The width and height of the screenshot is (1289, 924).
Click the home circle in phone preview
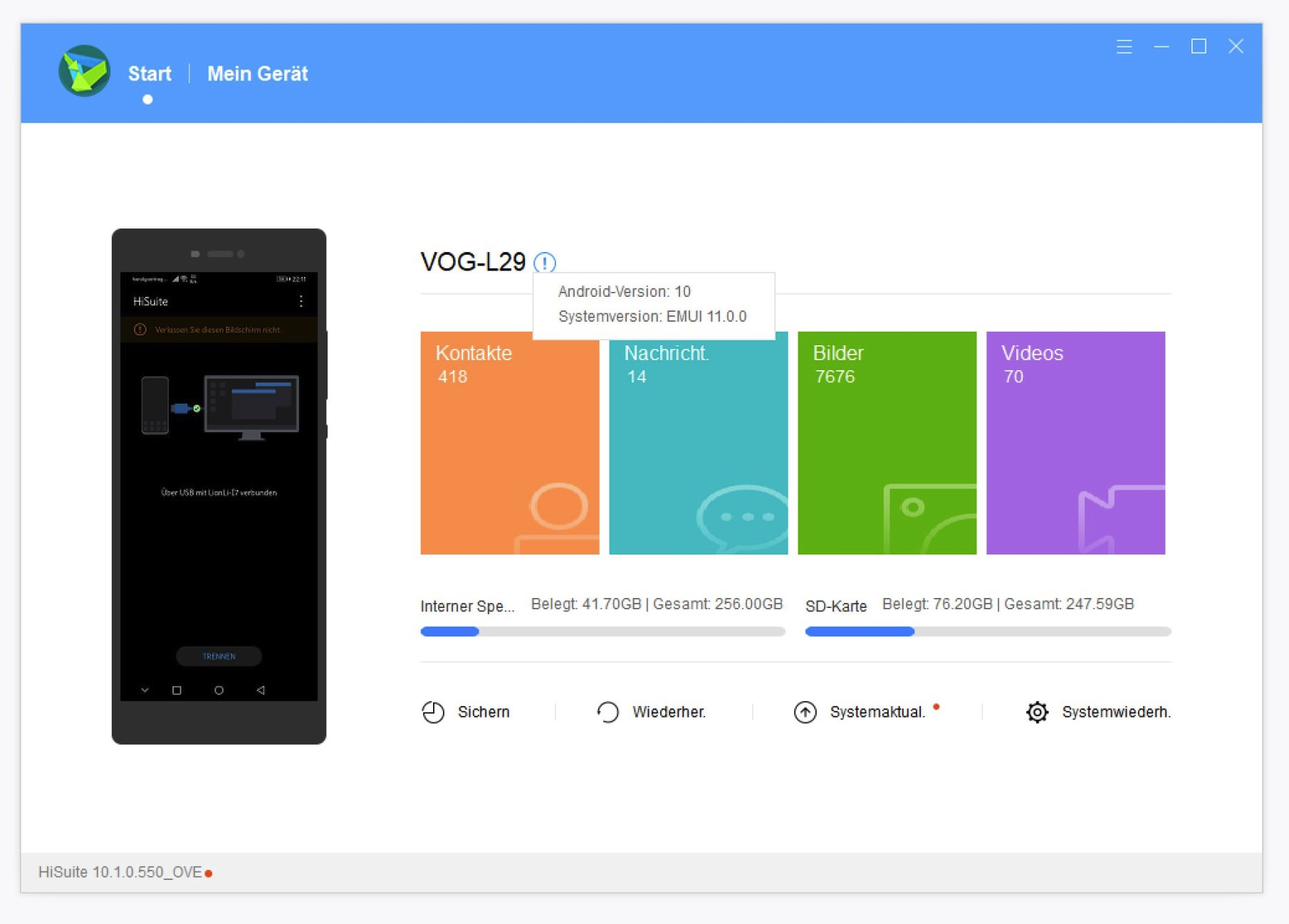click(x=219, y=690)
